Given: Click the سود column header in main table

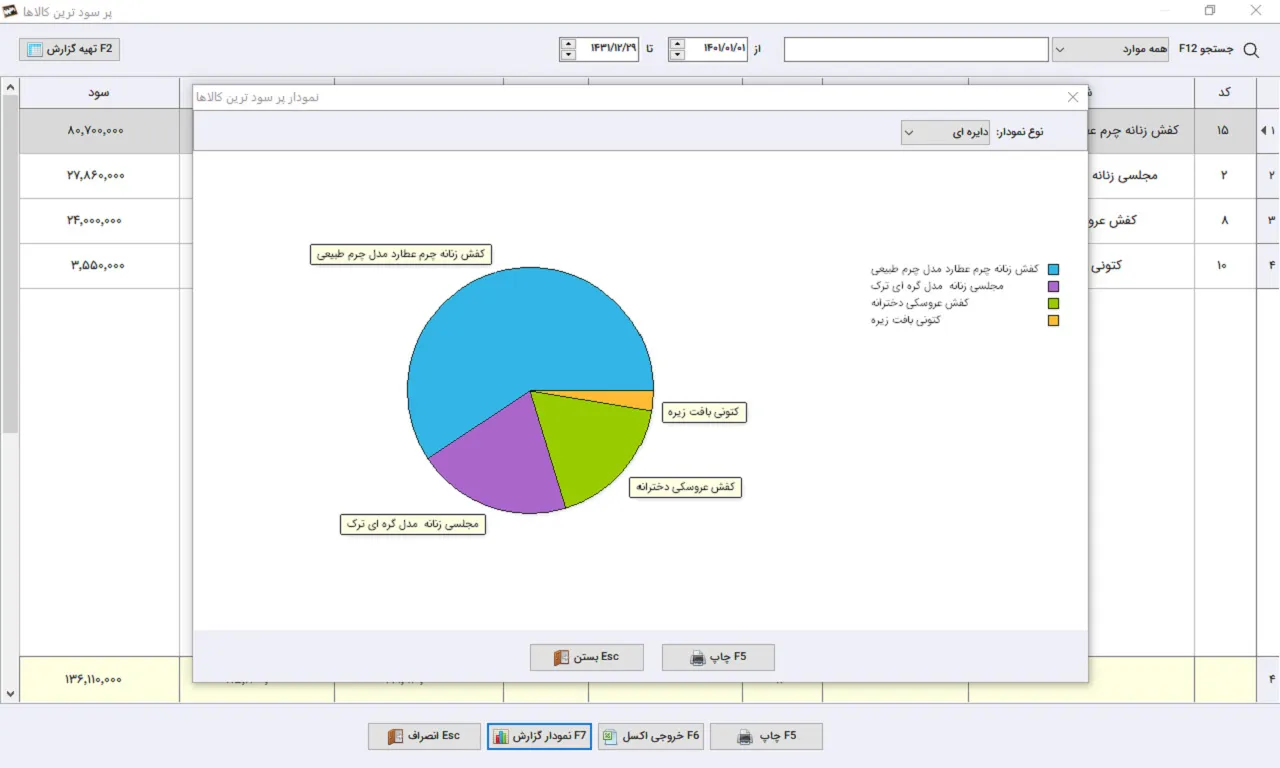Looking at the screenshot, I should click(98, 92).
